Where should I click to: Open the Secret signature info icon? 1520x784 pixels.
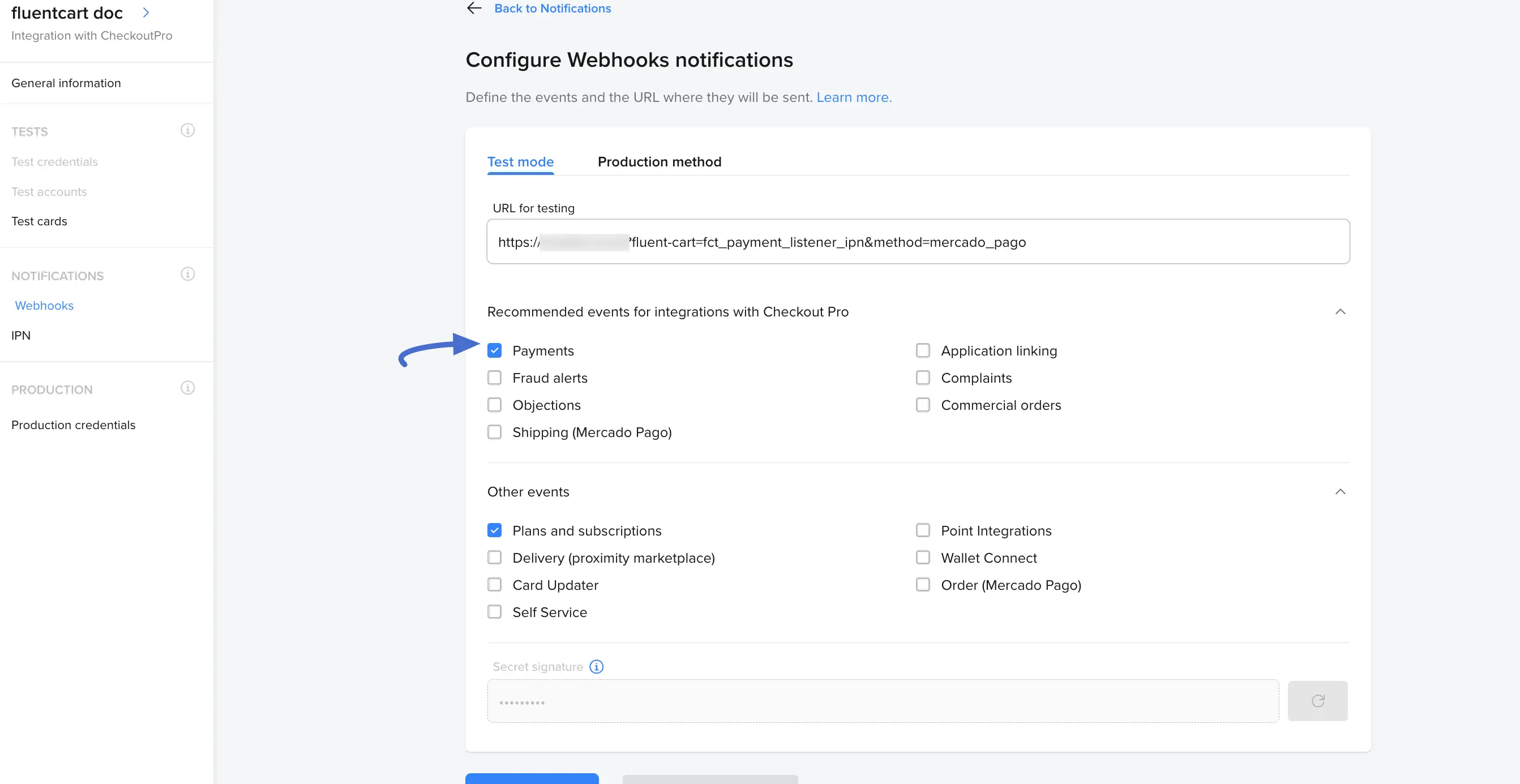click(596, 667)
